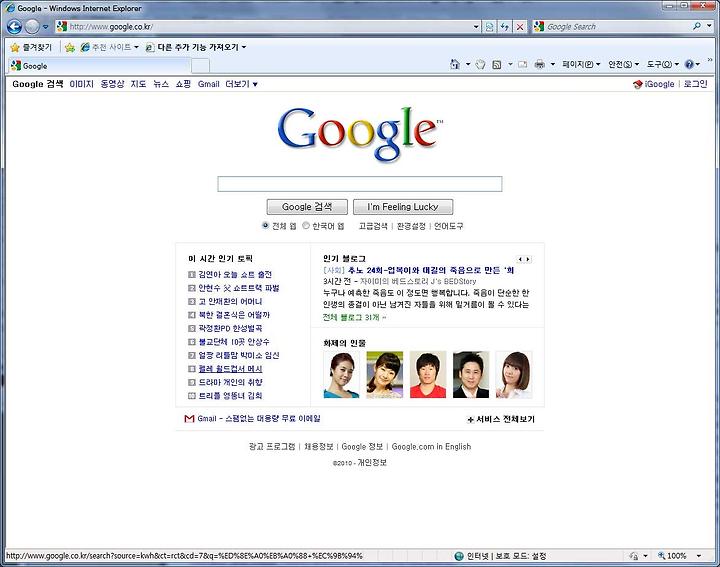Expand the address bar history dropdown
The image size is (720, 567).
click(x=476, y=27)
